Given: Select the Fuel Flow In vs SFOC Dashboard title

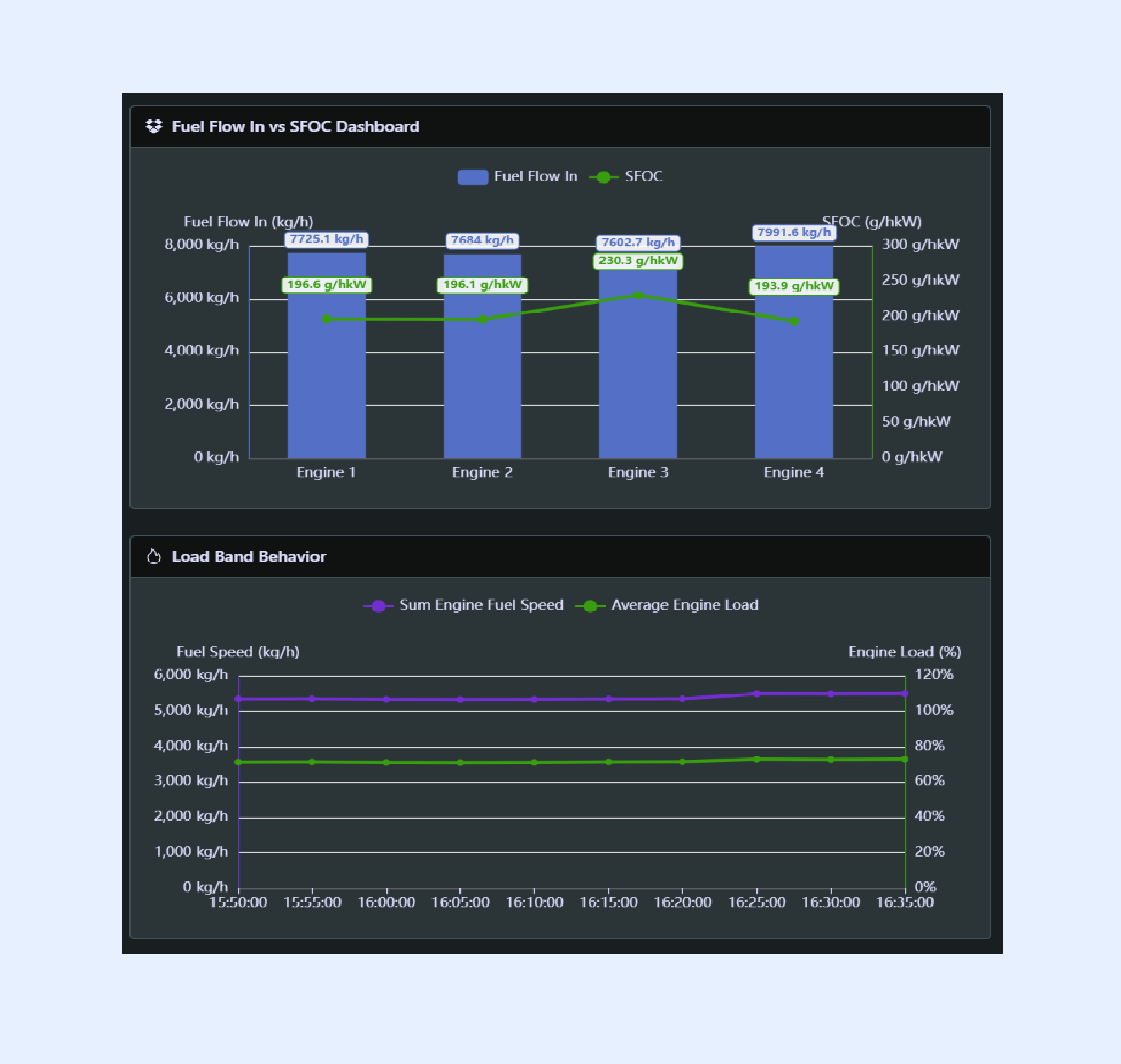Looking at the screenshot, I should 295,126.
